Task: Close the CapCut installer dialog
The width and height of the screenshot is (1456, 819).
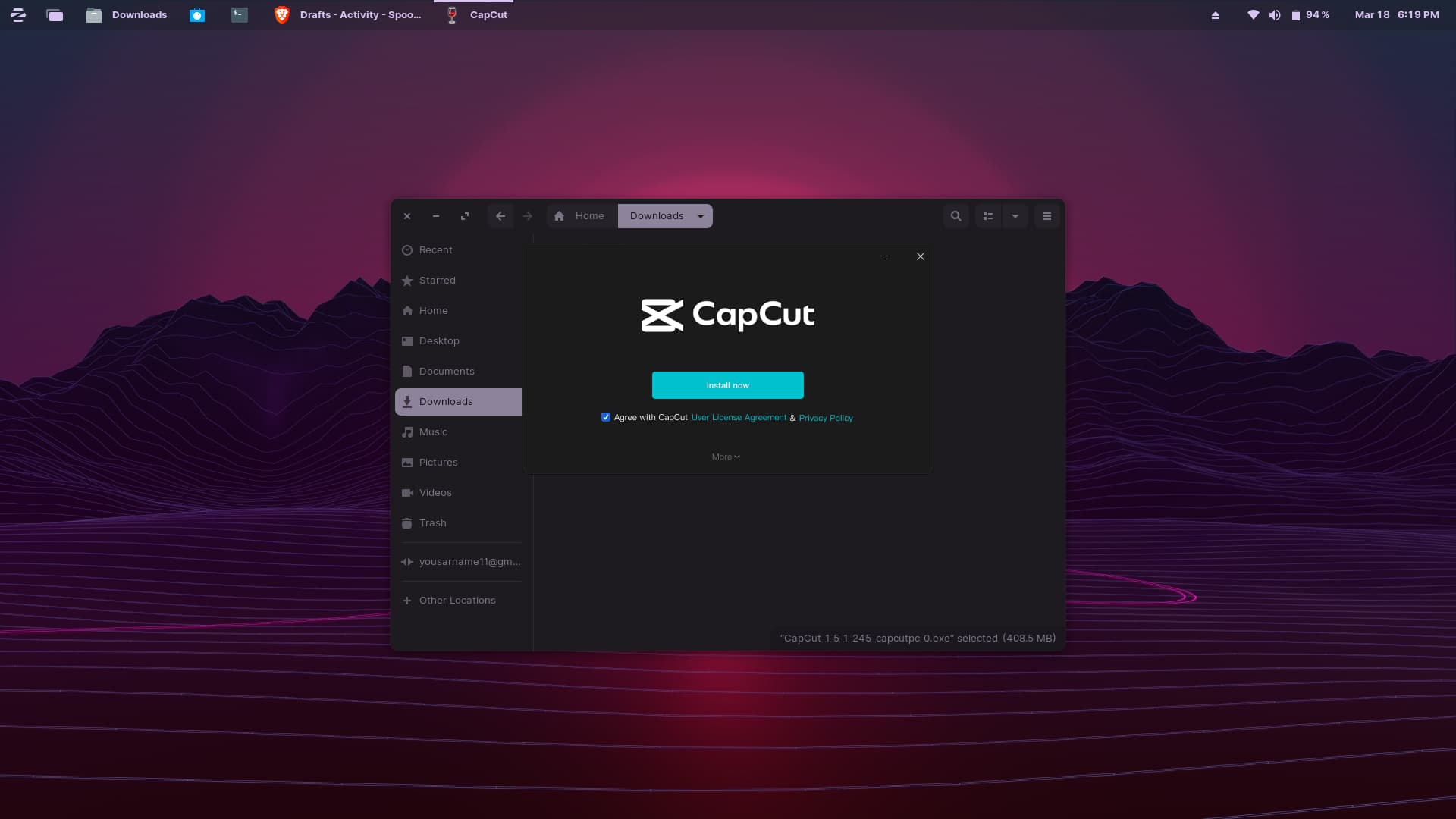Action: click(921, 256)
